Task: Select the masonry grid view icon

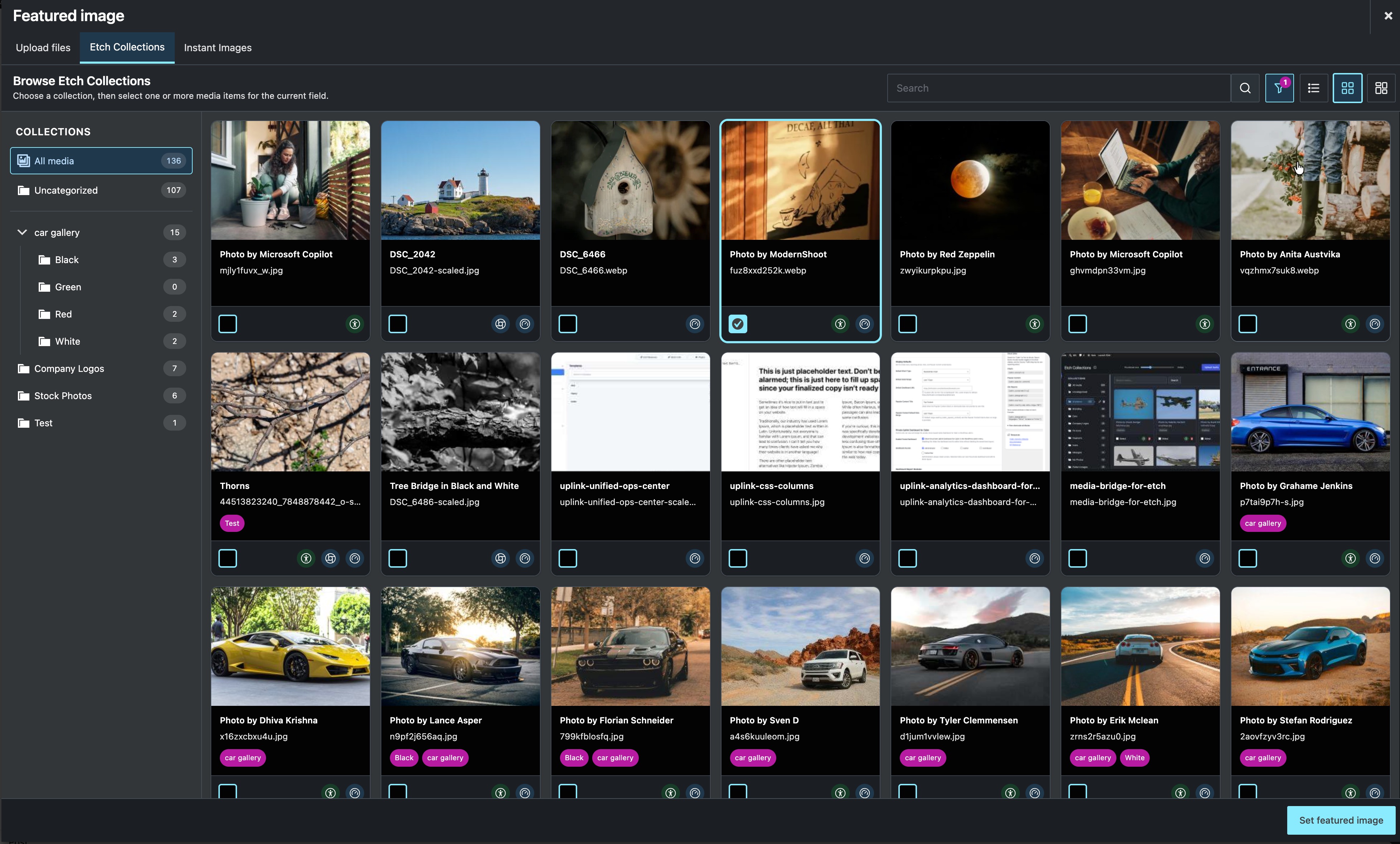Action: 1381,88
